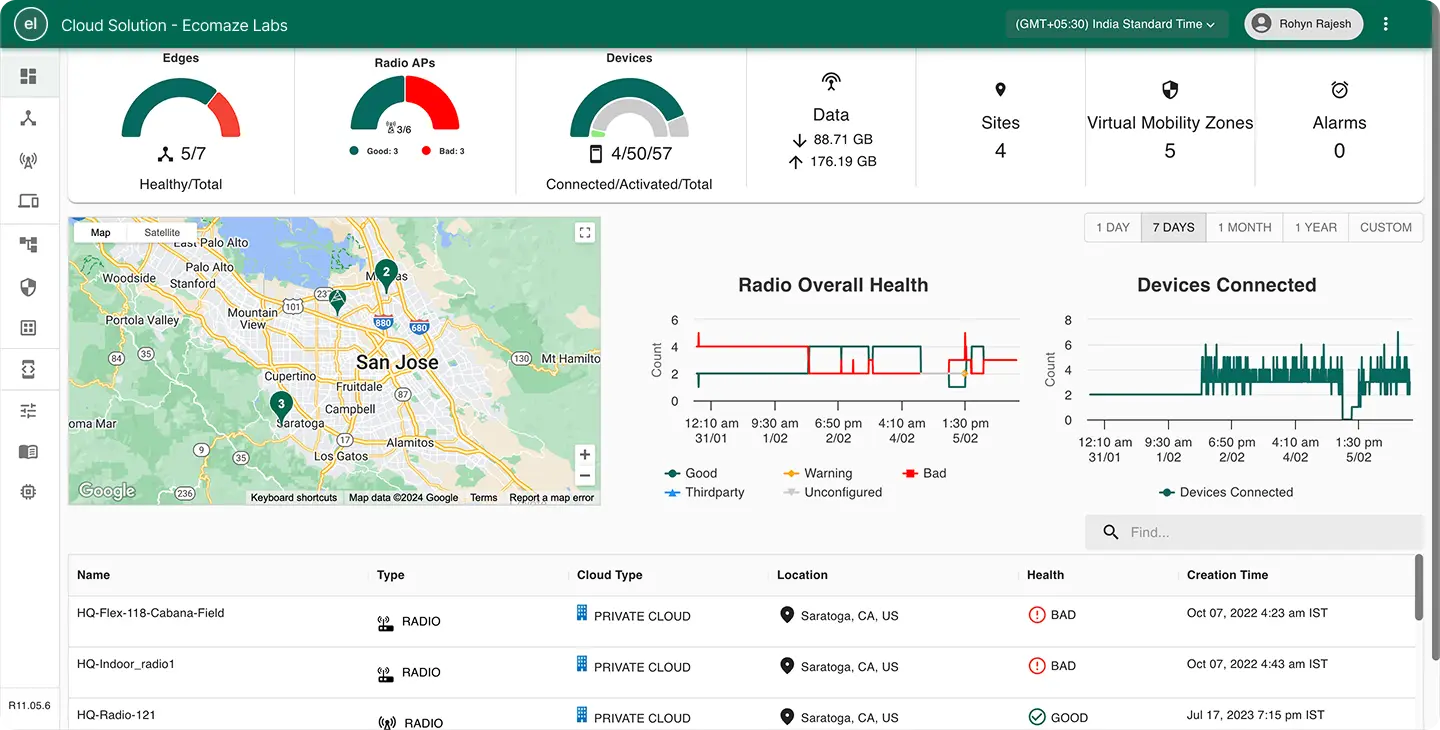Open the India Standard Time timezone dropdown

(1115, 24)
